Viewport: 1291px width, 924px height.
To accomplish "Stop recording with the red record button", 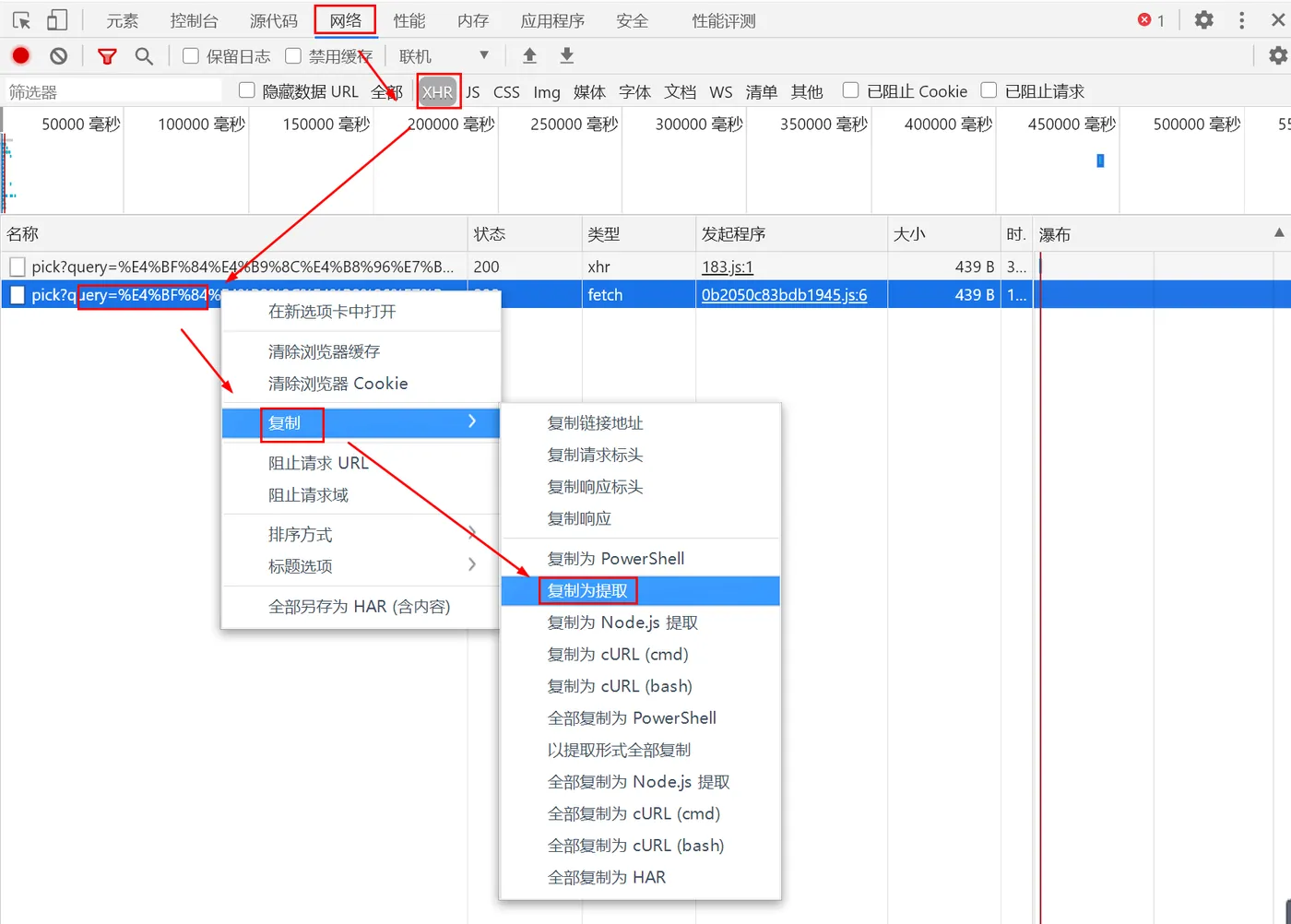I will point(21,56).
